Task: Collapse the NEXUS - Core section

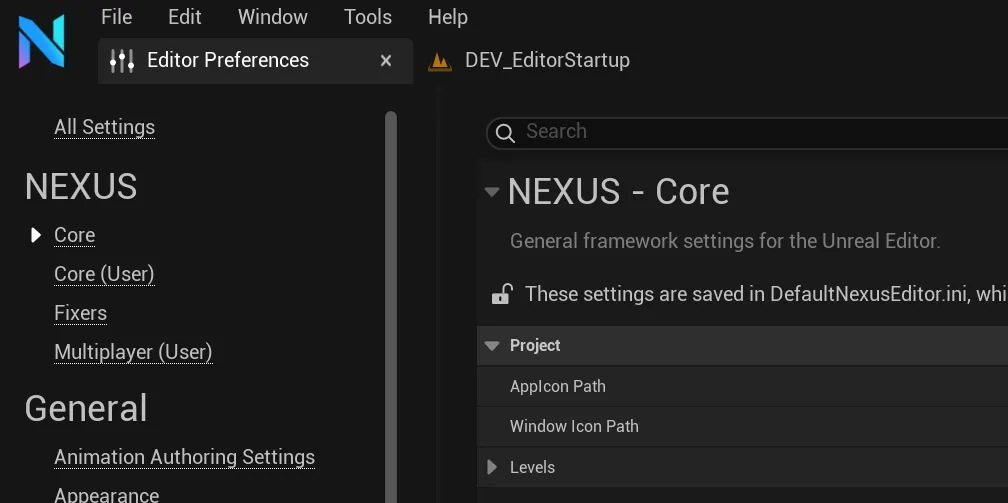Action: pyautogui.click(x=492, y=192)
